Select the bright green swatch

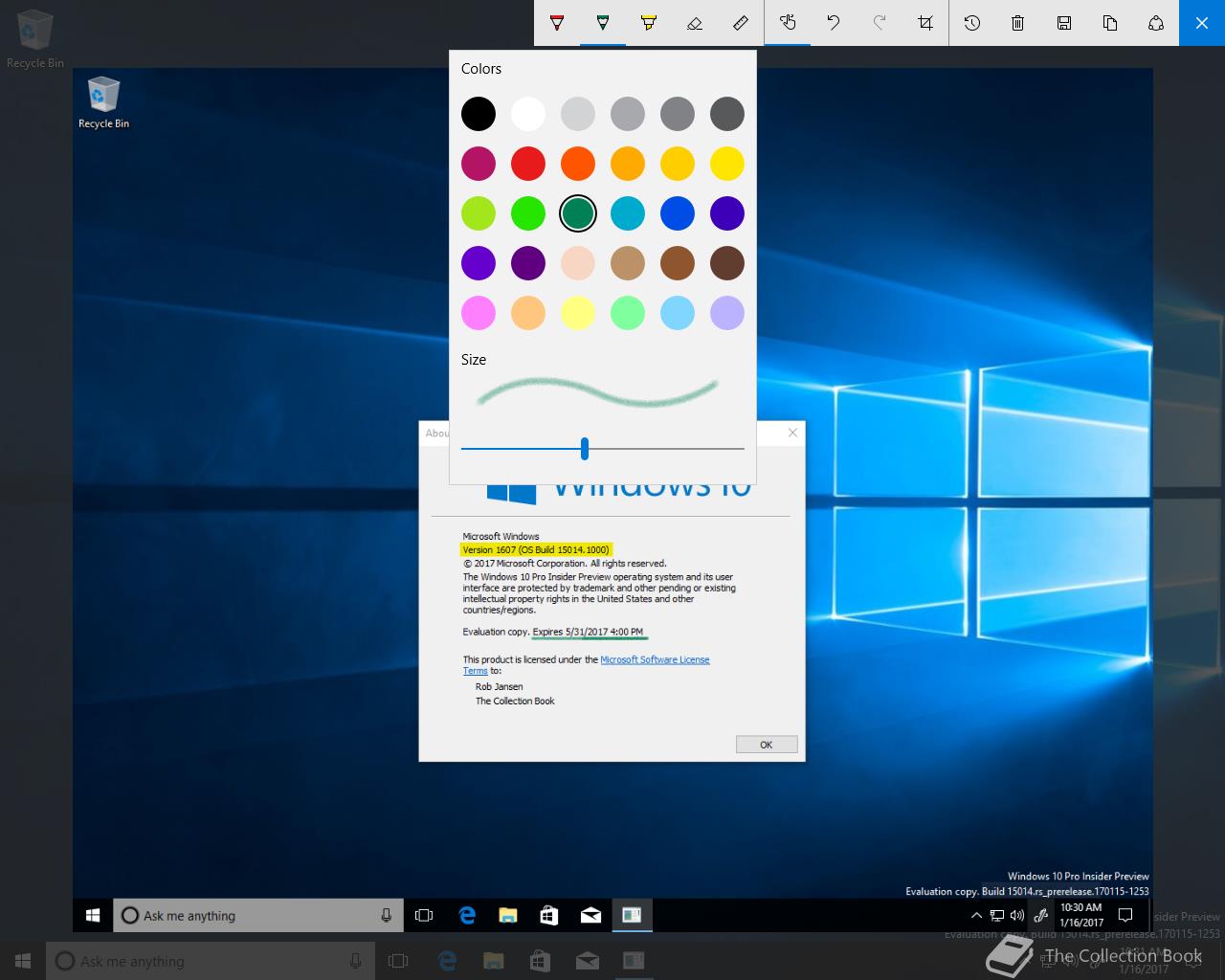coord(528,213)
